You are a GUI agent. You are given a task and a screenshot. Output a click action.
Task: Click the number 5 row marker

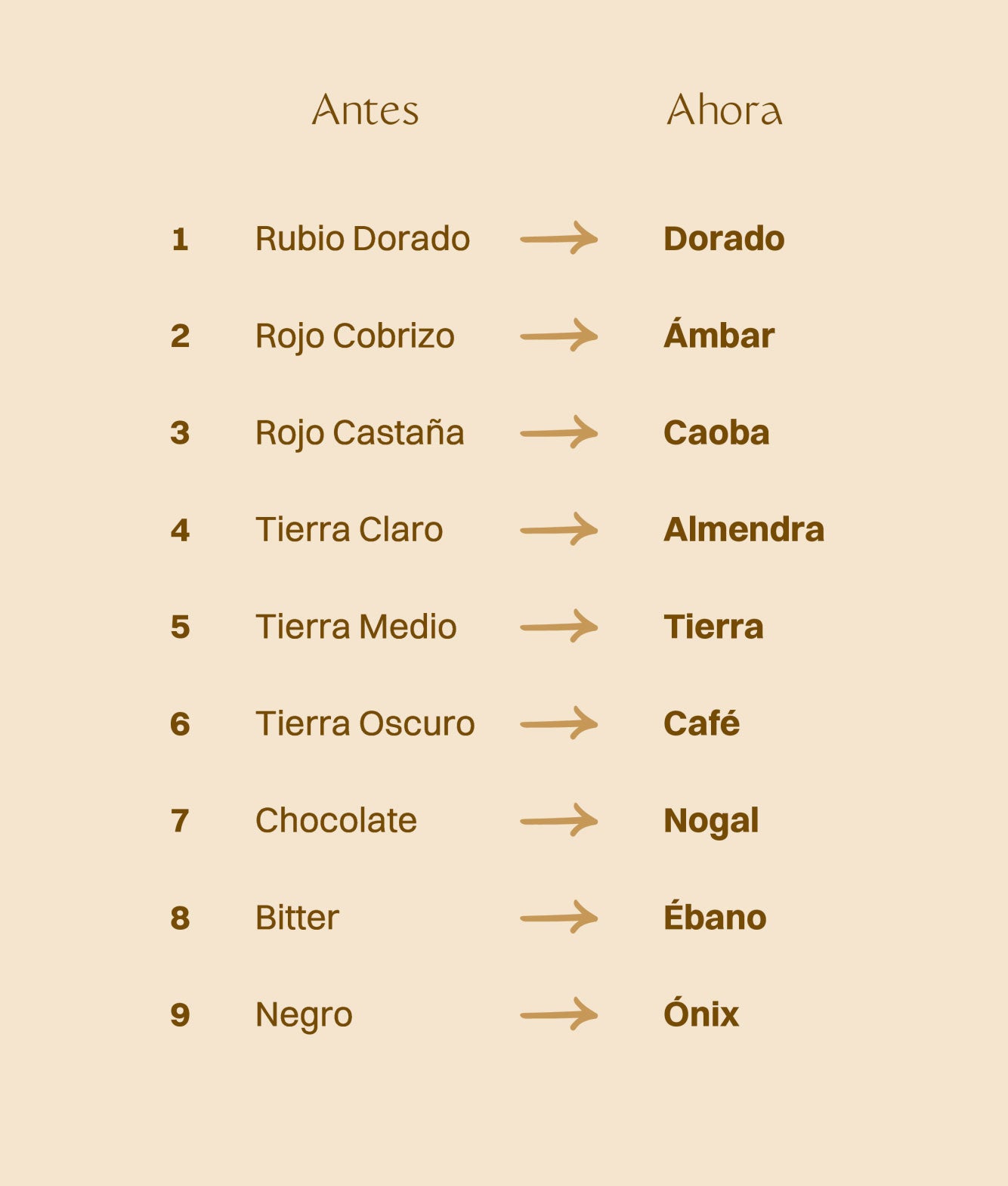pyautogui.click(x=180, y=627)
